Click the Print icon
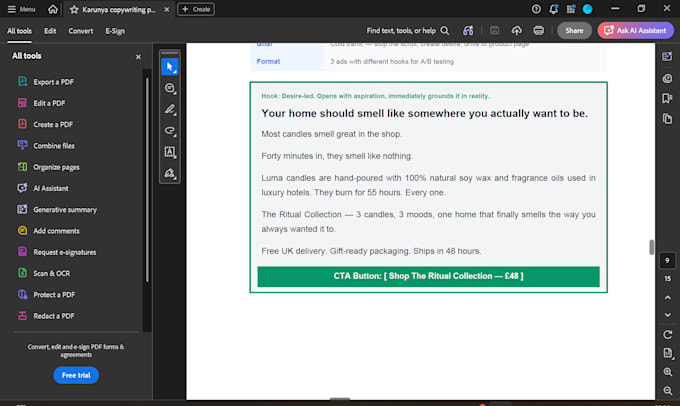Screen dimensions: 680x406 (539, 30)
